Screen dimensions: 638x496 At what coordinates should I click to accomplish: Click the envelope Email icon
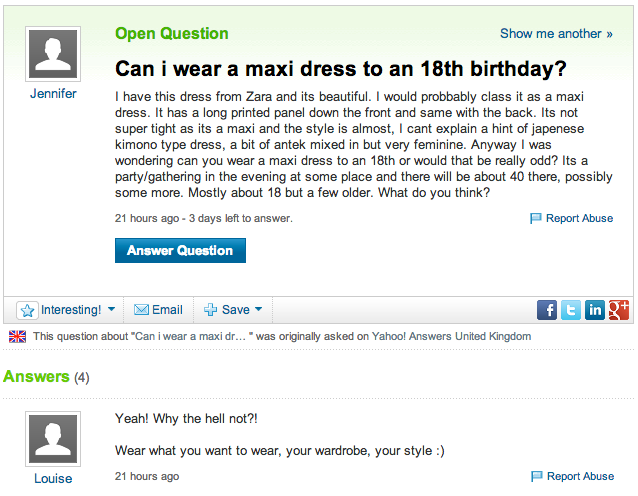pyautogui.click(x=141, y=310)
